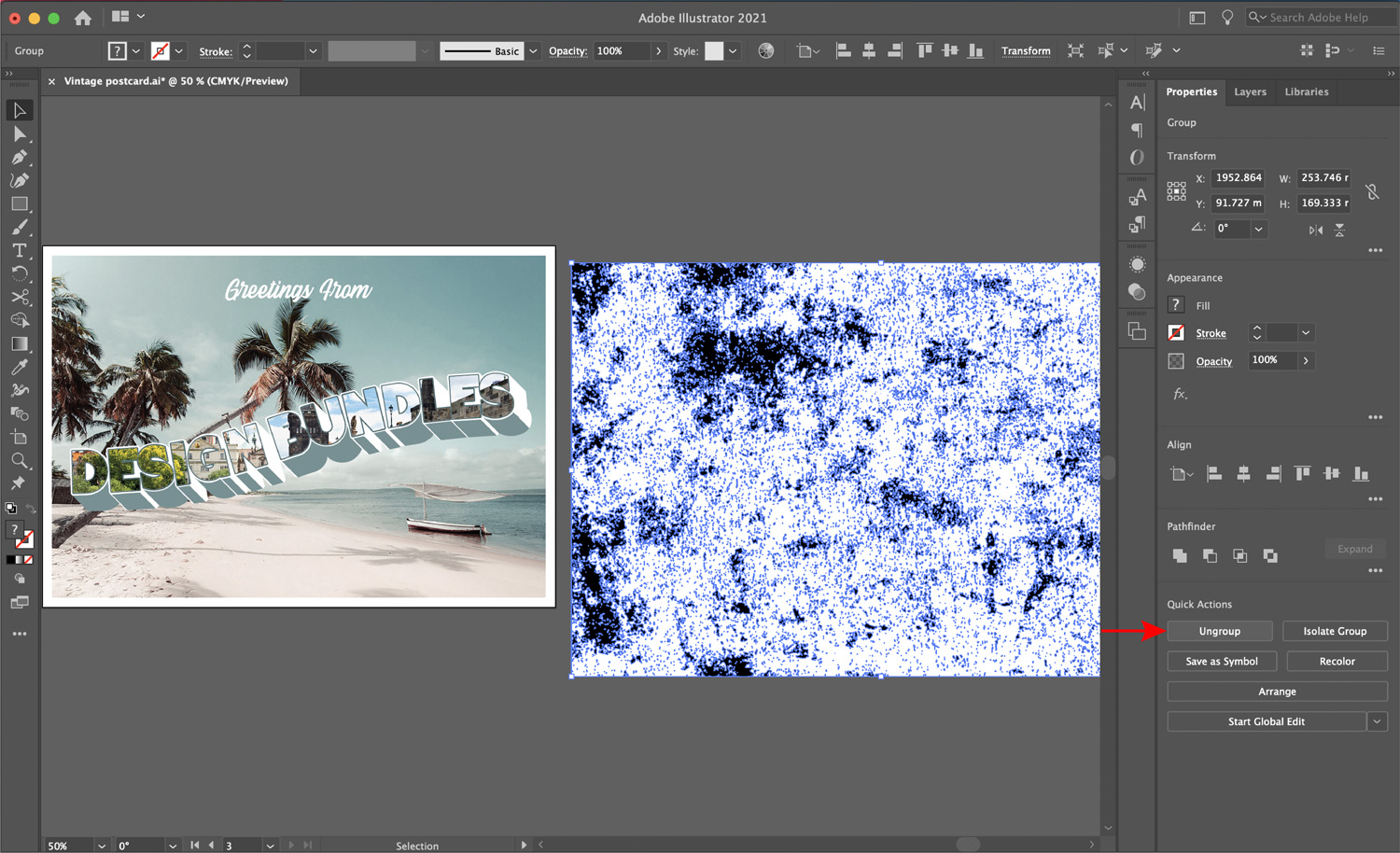
Task: Click Horizontal Align Center in Align section
Action: click(x=1243, y=474)
